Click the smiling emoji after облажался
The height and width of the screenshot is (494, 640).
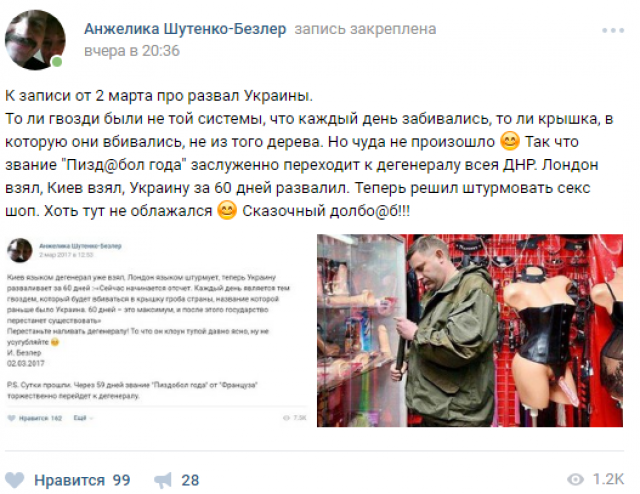point(227,211)
